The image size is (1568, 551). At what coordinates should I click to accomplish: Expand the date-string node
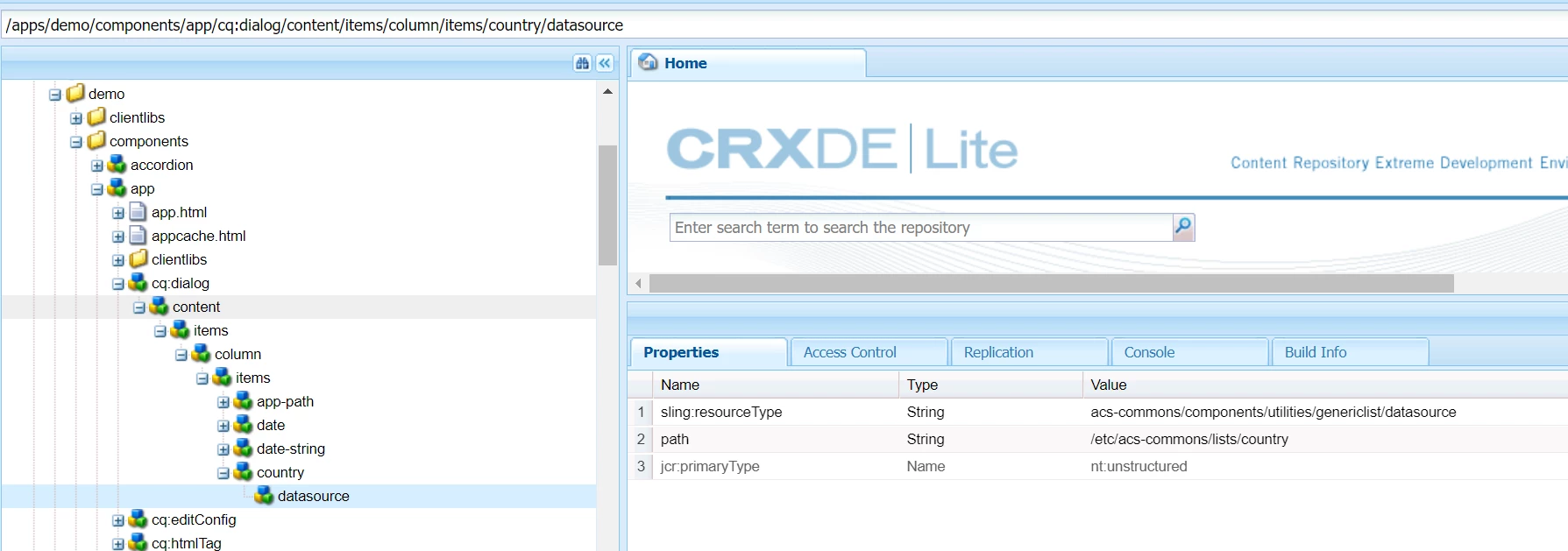coord(223,449)
